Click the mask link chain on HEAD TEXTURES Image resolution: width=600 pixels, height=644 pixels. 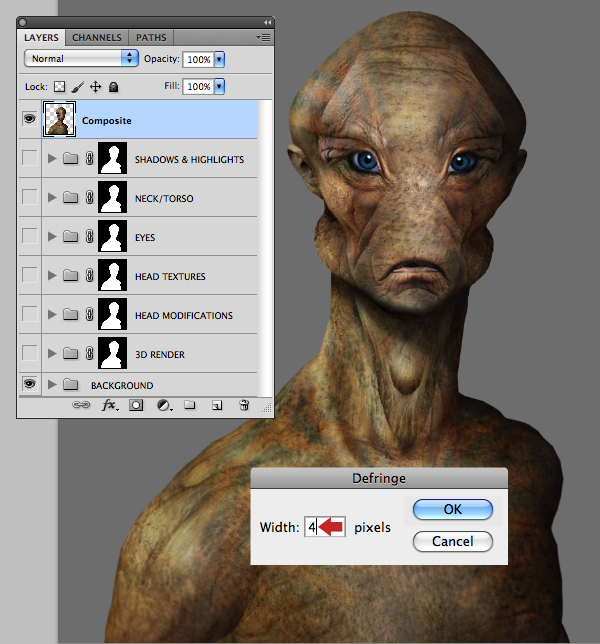[x=90, y=275]
